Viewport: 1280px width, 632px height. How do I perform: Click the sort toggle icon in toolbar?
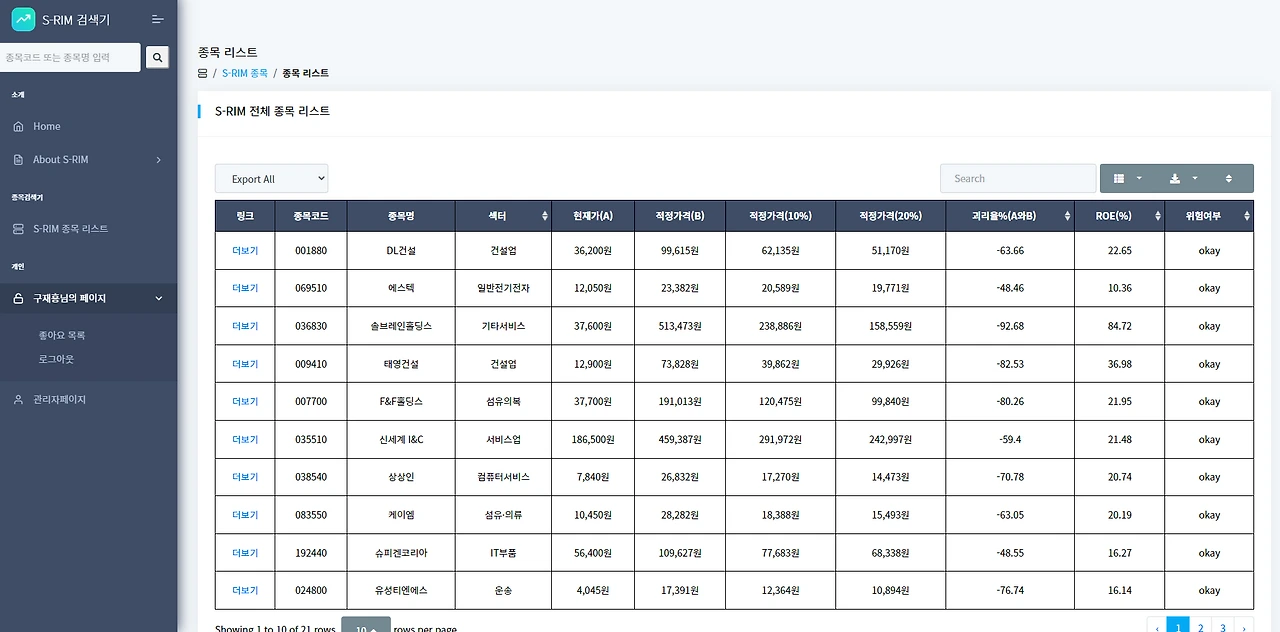click(1229, 179)
